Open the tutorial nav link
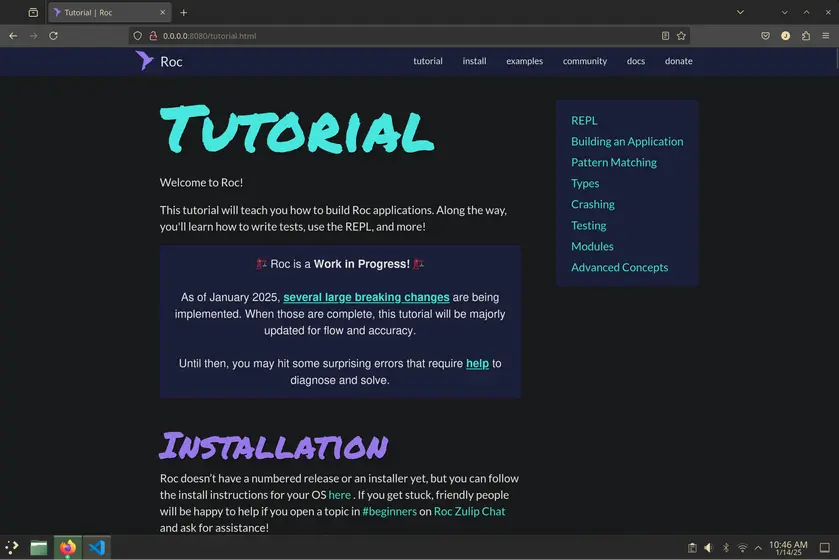The image size is (839, 560). coord(428,61)
